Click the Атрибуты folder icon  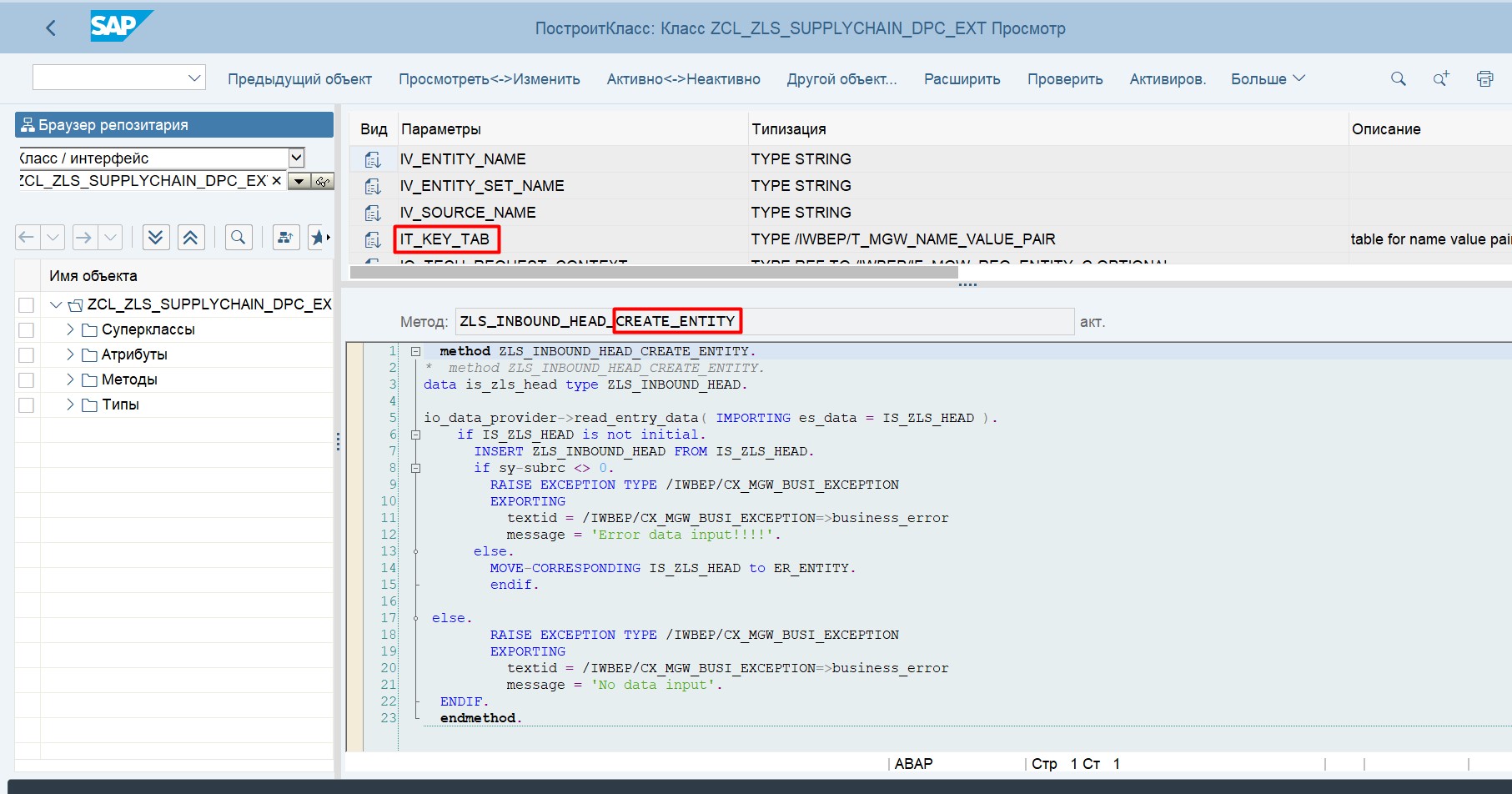pyautogui.click(x=90, y=355)
